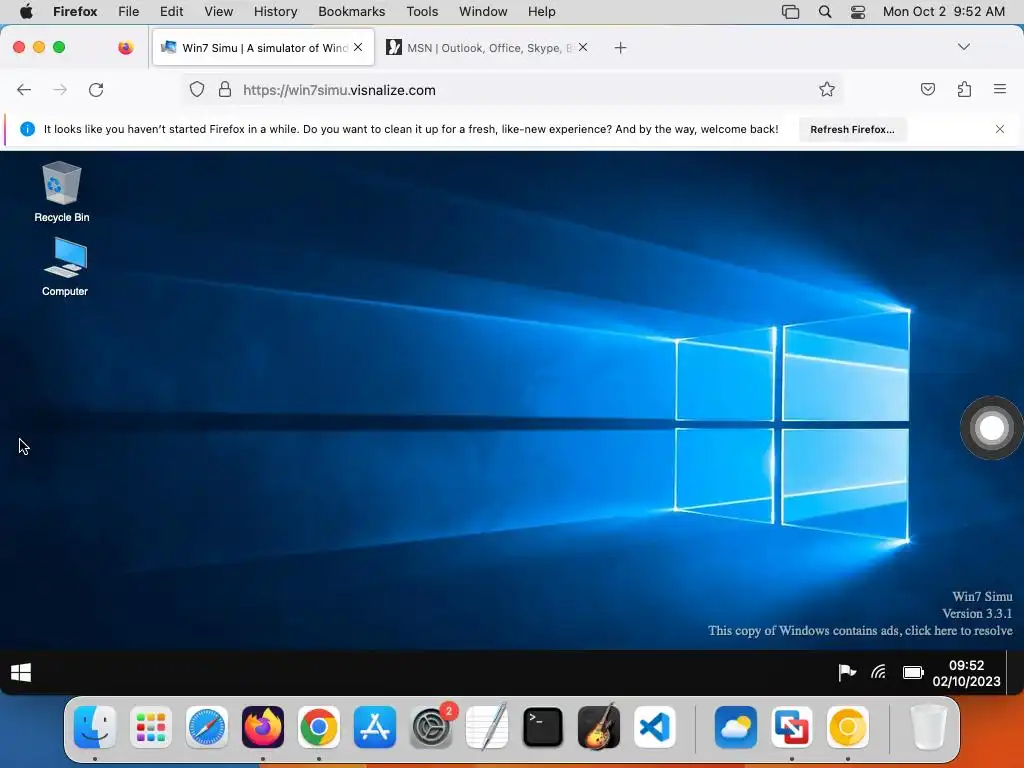Image resolution: width=1024 pixels, height=768 pixels.
Task: Tap the floating round assistive button
Action: click(991, 428)
